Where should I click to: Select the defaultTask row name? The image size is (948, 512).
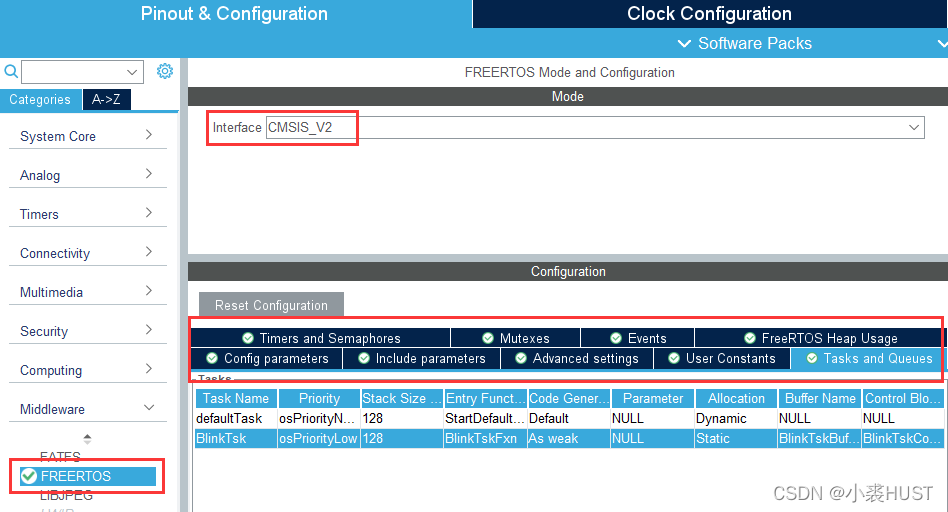(x=236, y=418)
